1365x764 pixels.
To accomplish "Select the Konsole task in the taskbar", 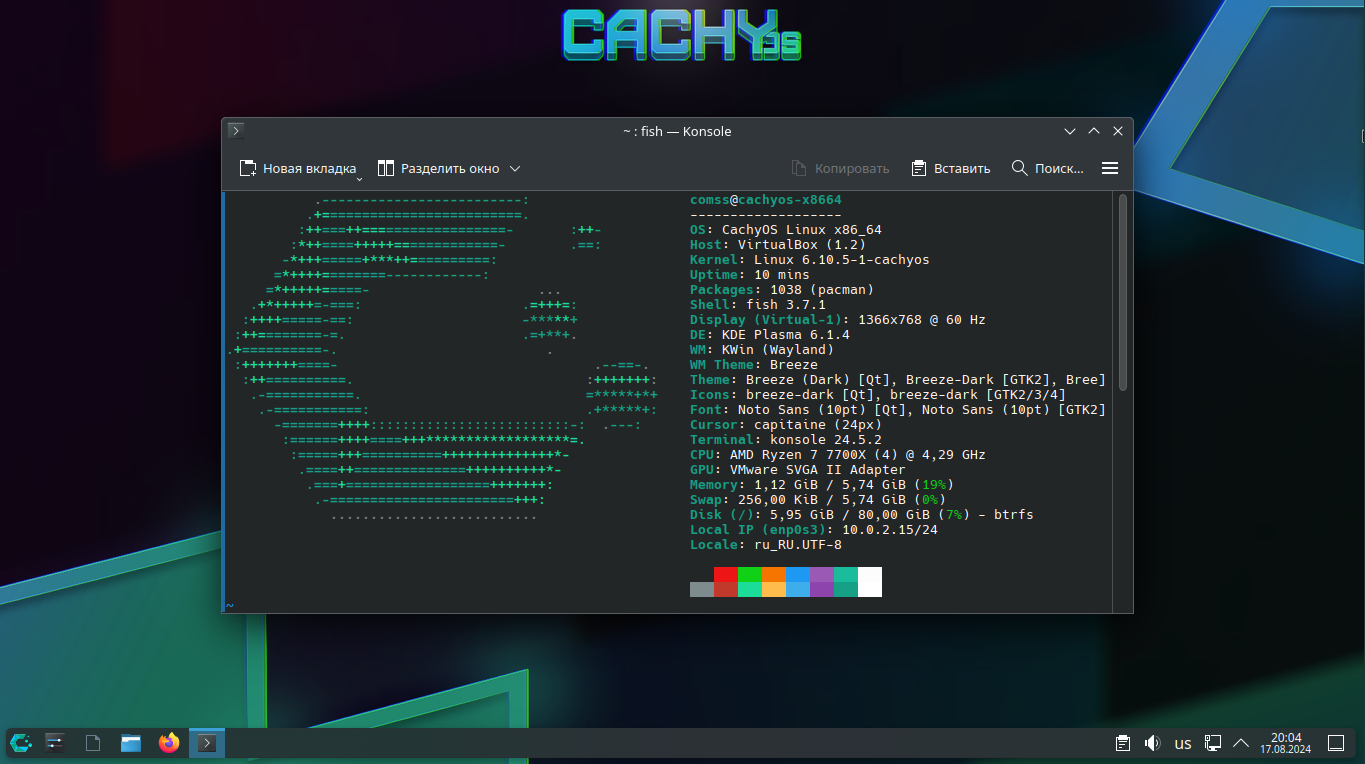I will point(207,742).
